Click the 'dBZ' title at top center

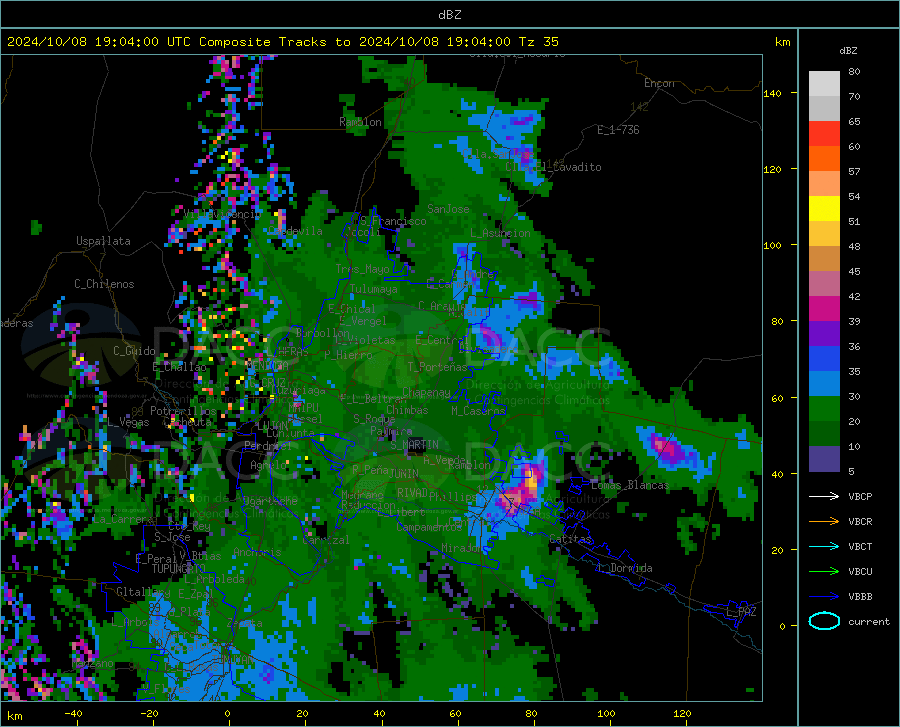click(x=449, y=15)
